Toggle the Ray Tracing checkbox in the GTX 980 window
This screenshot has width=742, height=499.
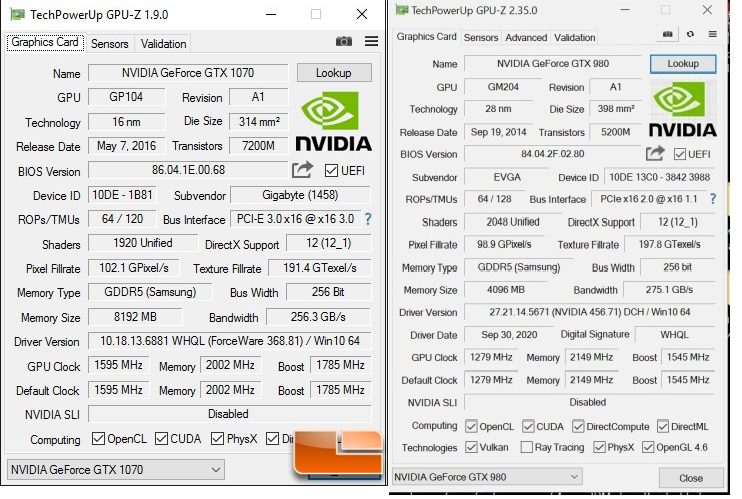[x=526, y=447]
